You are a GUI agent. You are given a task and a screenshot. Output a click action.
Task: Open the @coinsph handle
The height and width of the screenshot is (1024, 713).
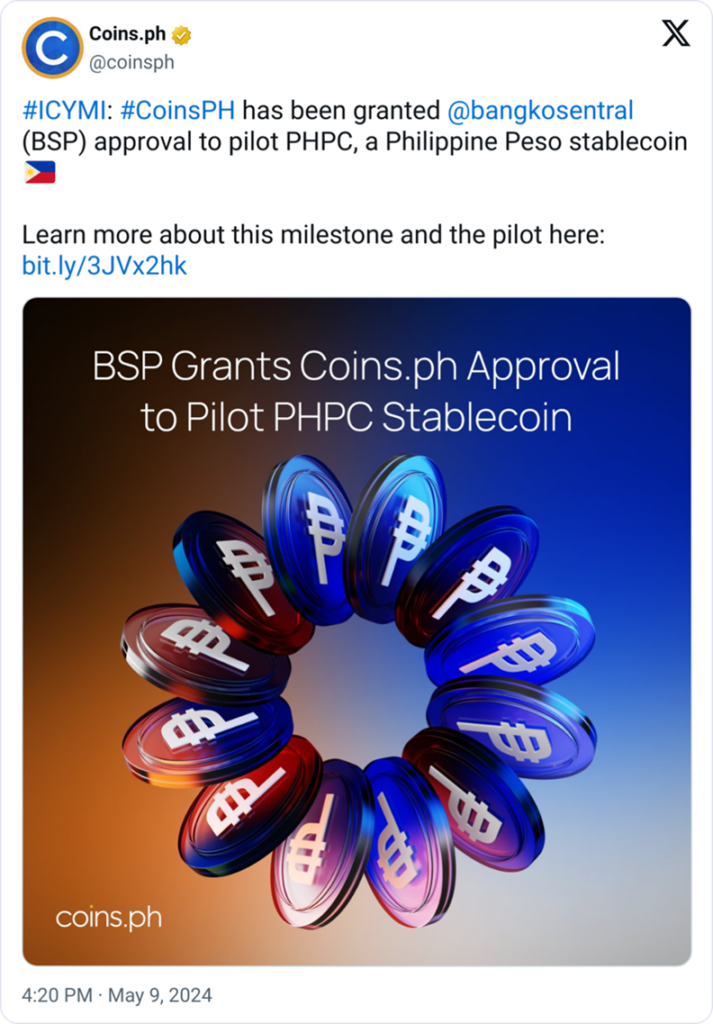pos(131,62)
